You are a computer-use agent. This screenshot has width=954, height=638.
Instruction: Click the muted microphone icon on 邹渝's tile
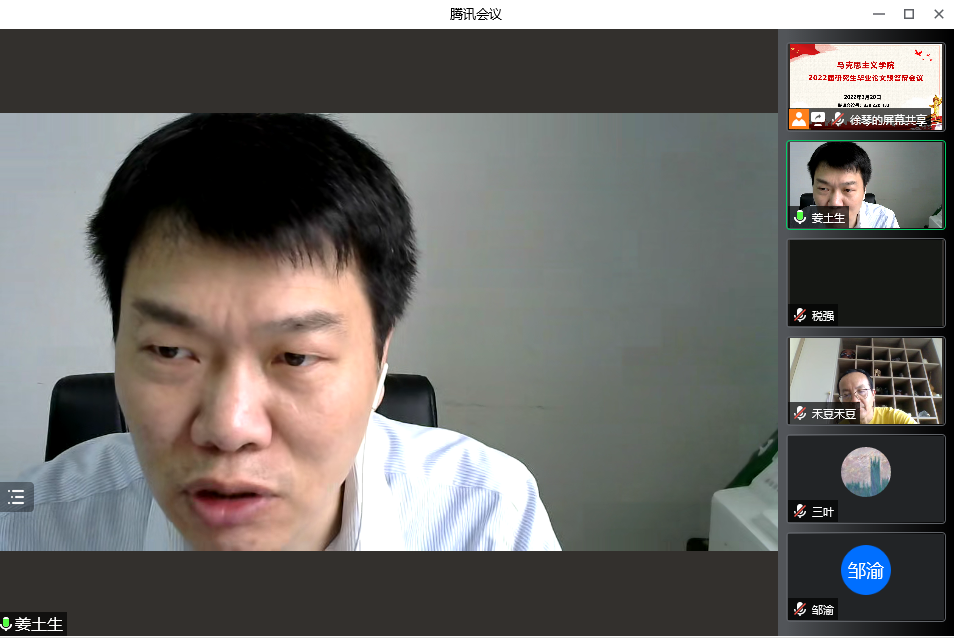[800, 609]
